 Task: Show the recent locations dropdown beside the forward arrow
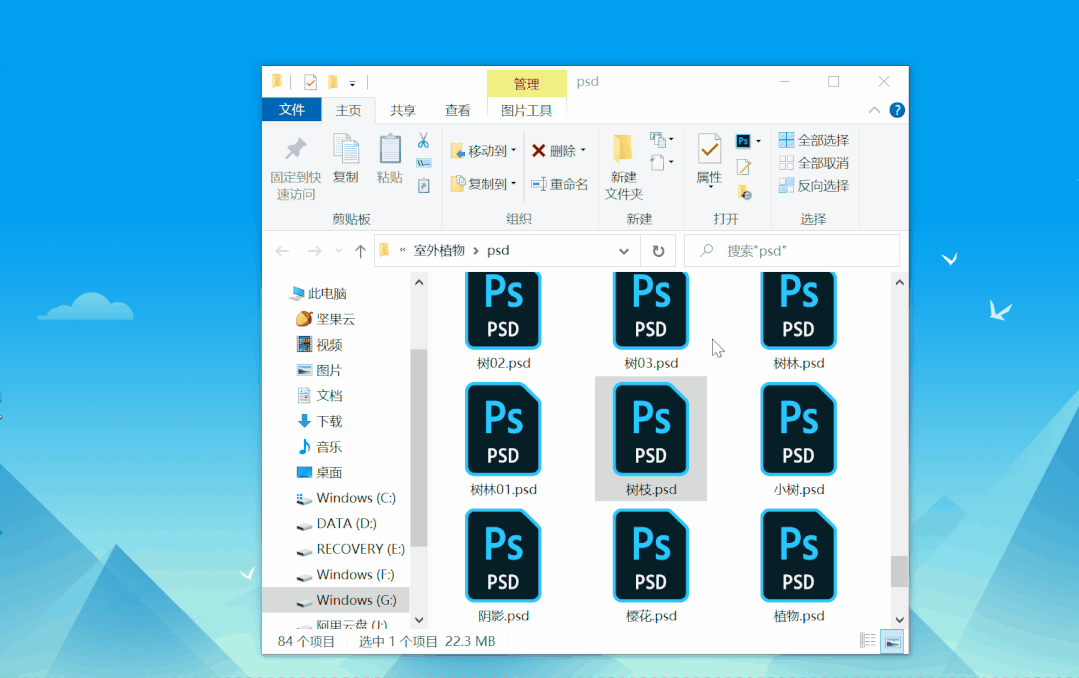339,251
